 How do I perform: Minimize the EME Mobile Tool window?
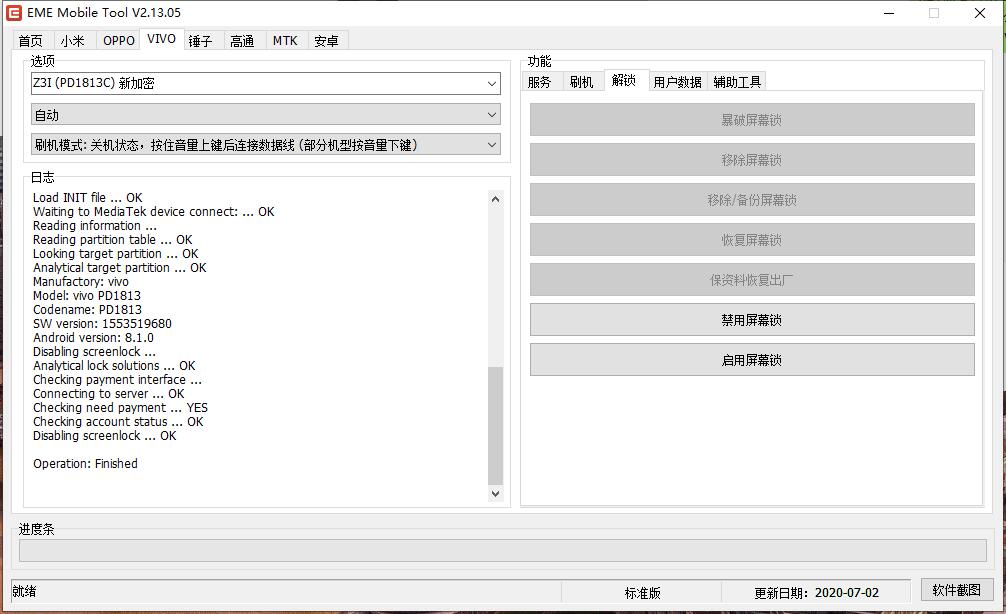[x=889, y=13]
